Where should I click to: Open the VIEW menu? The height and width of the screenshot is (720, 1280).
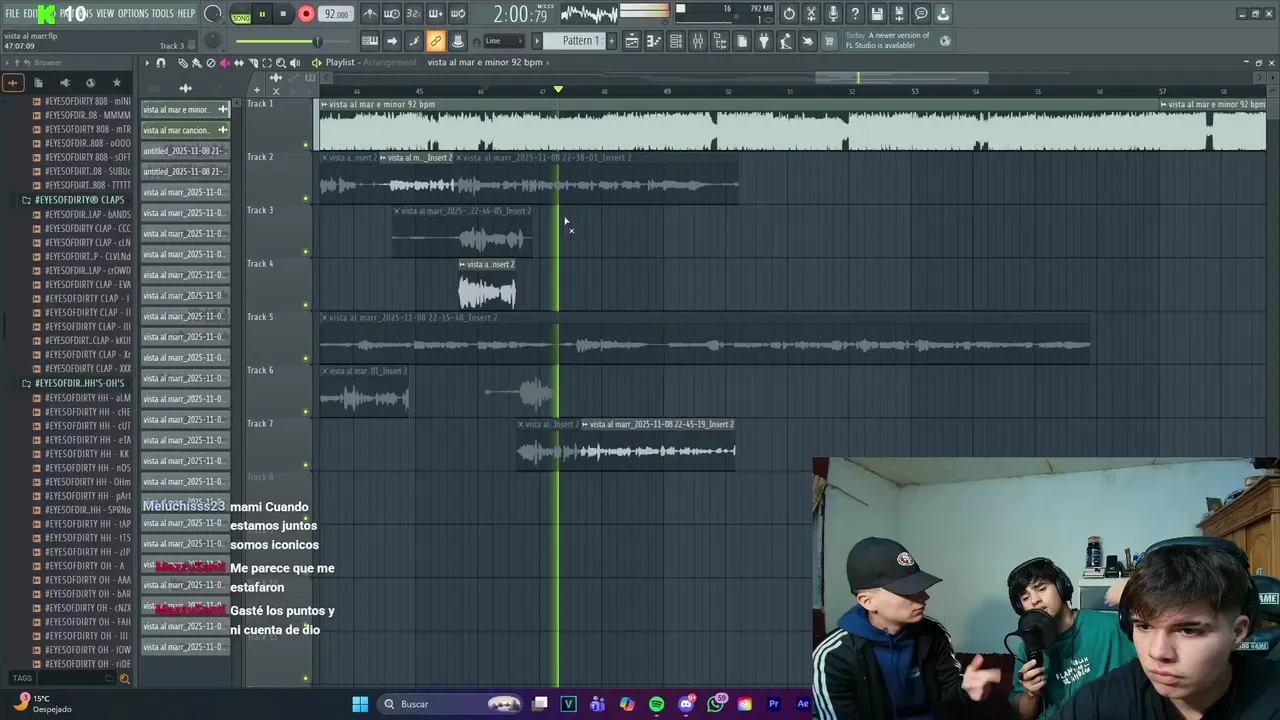[x=105, y=14]
